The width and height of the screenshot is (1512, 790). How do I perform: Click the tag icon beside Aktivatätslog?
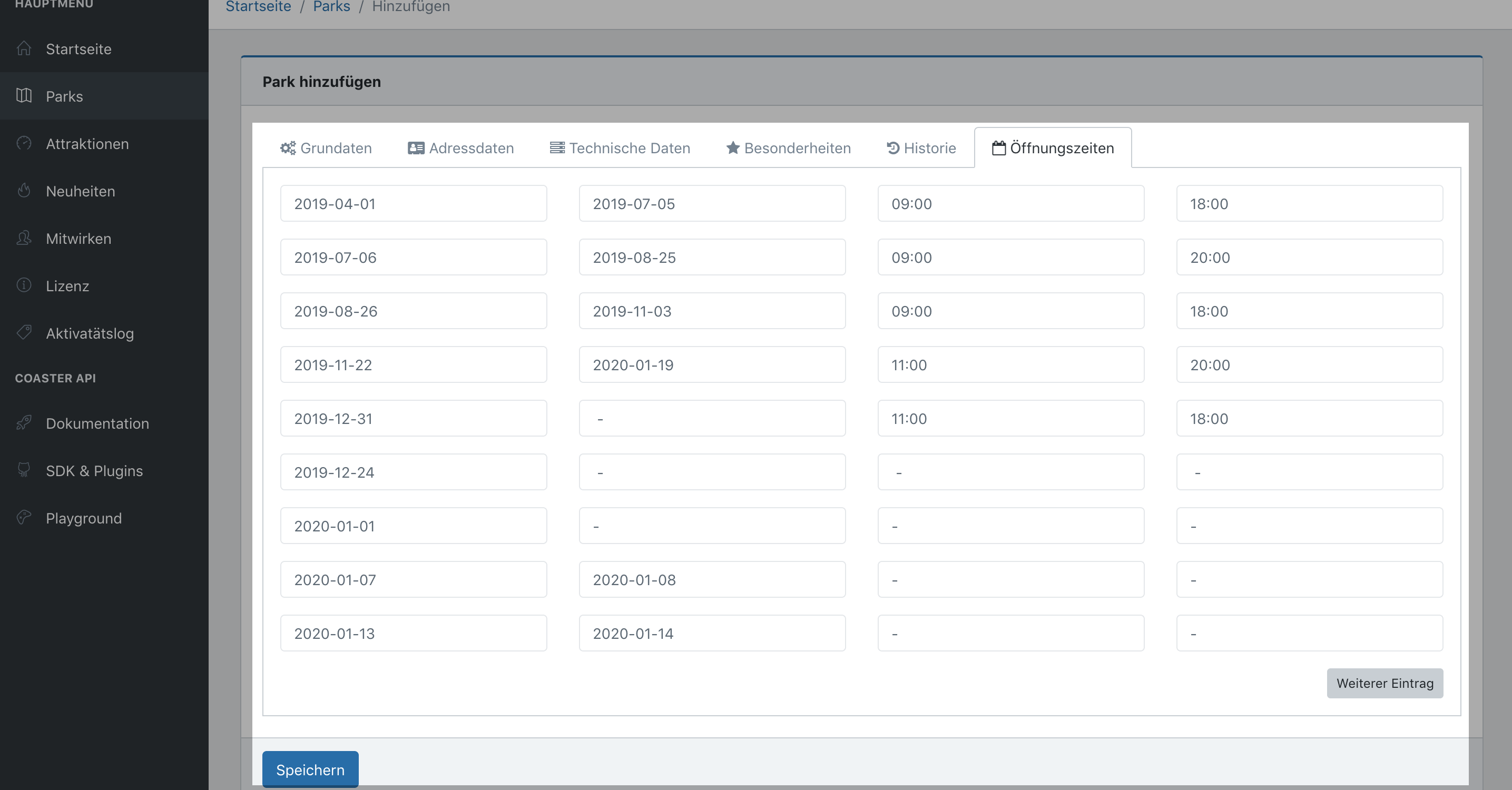point(24,333)
